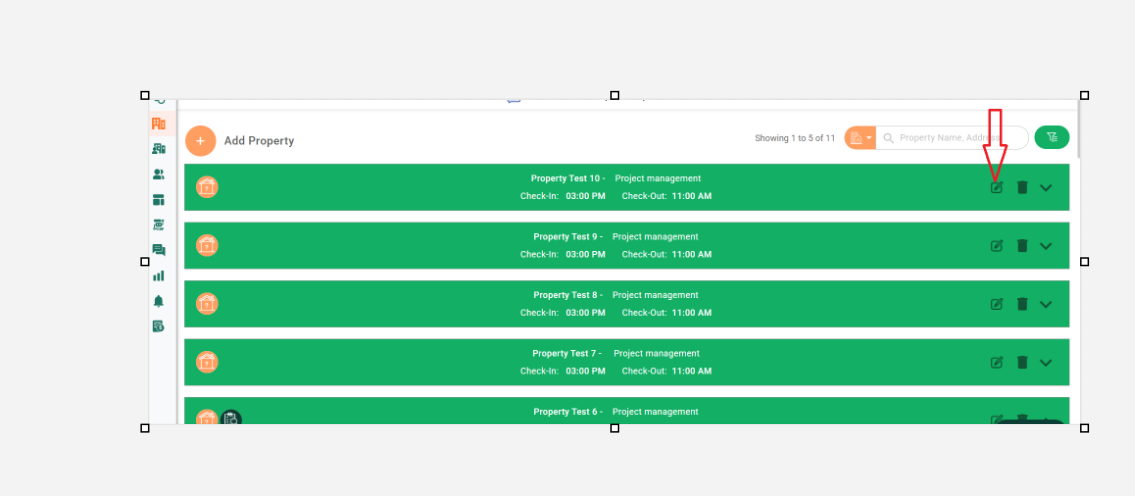Open the sidebar icon between layout and chat
The width and height of the screenshot is (1135, 496).
[x=159, y=225]
